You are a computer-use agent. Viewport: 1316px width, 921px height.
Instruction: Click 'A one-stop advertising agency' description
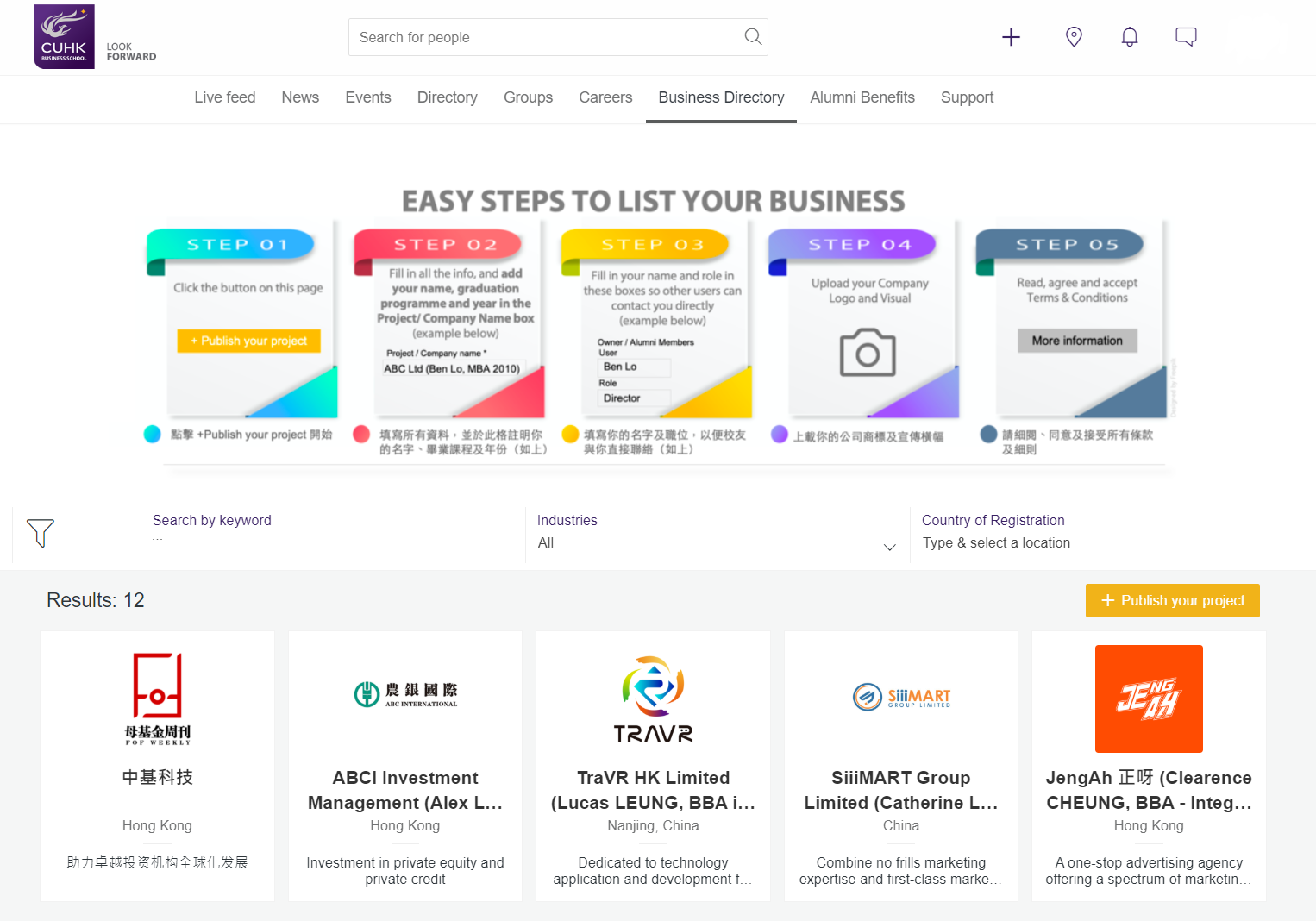pos(1149,871)
